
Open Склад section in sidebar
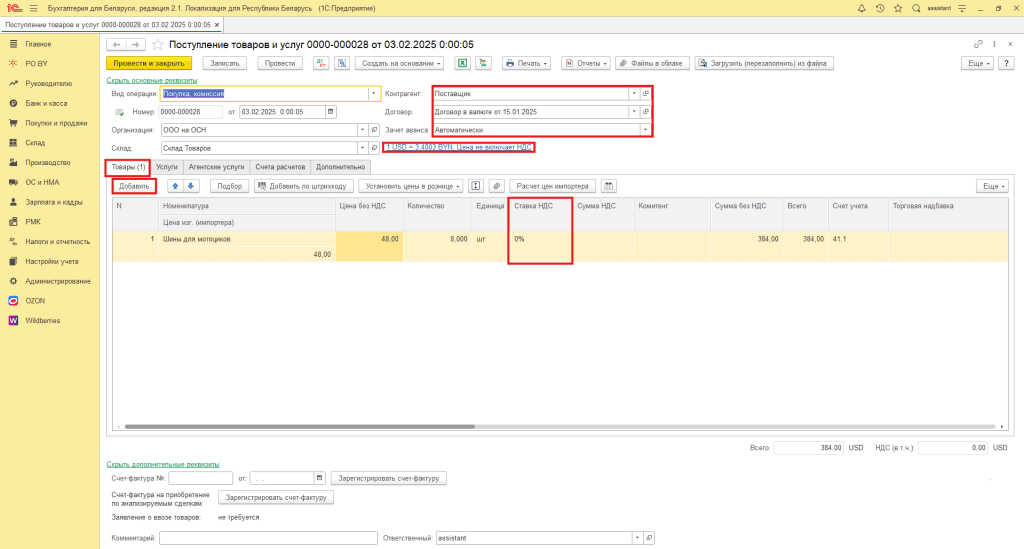point(35,142)
